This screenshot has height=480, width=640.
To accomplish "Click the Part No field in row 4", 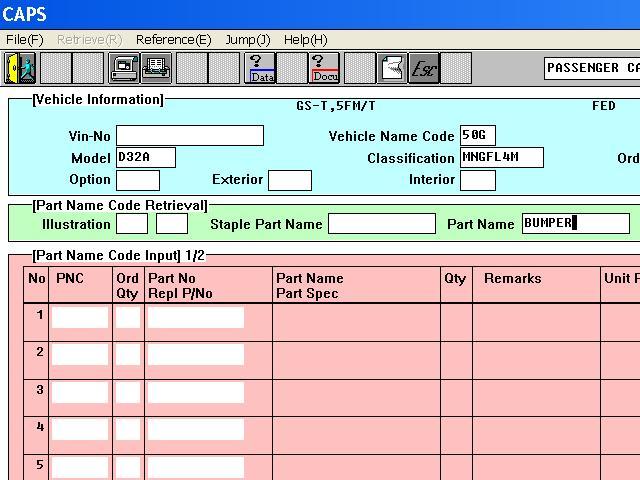I will click(x=196, y=429).
